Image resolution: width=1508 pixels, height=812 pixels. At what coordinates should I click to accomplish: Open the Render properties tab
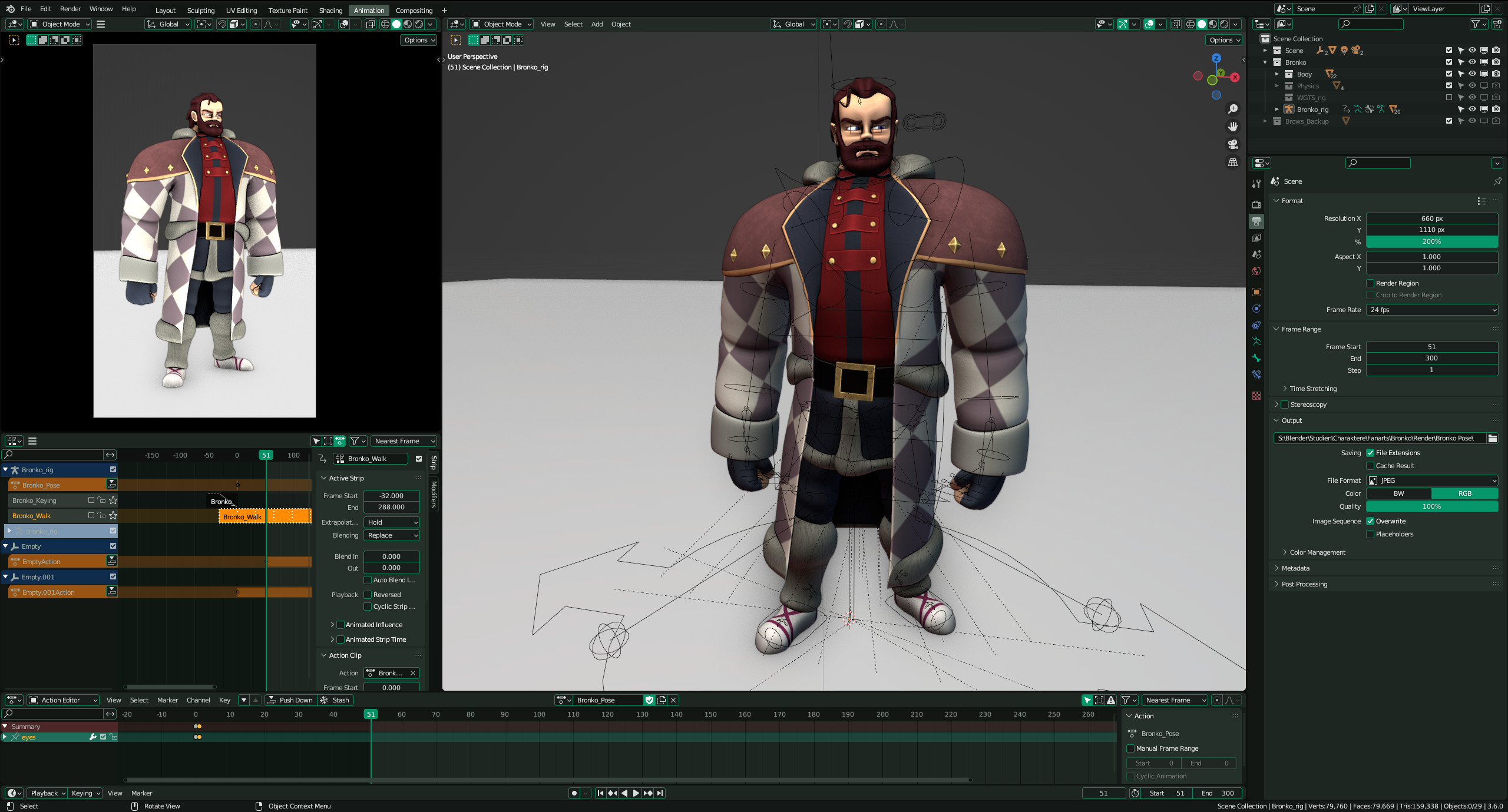click(x=1256, y=204)
